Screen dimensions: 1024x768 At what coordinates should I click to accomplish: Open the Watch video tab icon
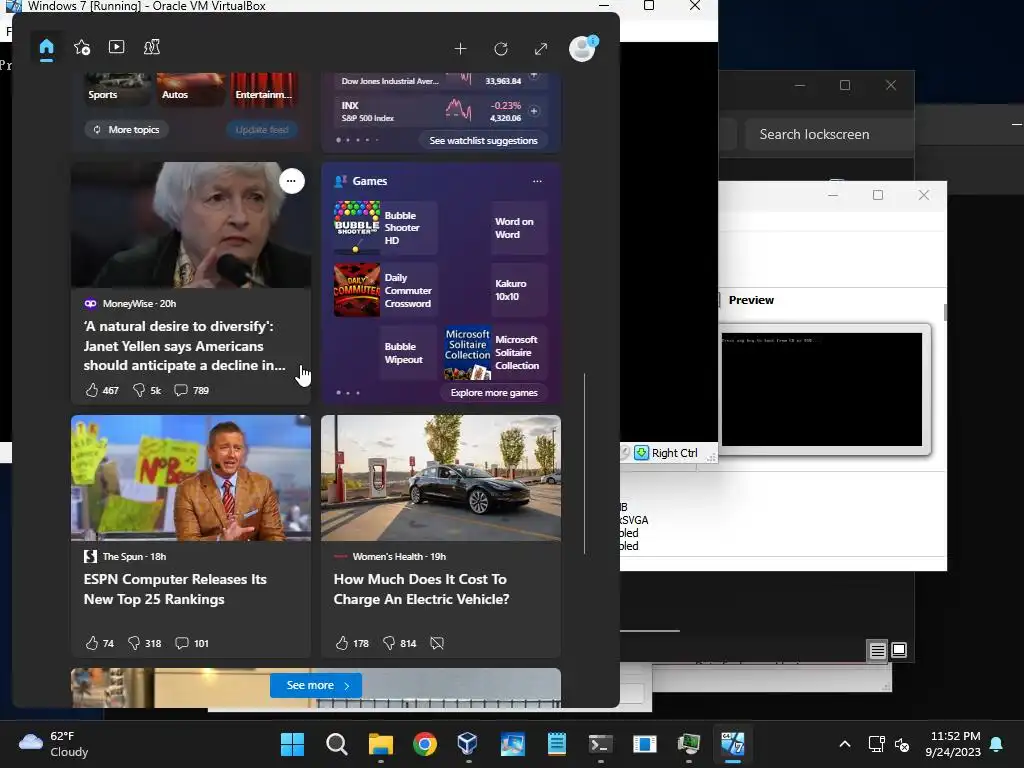pyautogui.click(x=116, y=47)
